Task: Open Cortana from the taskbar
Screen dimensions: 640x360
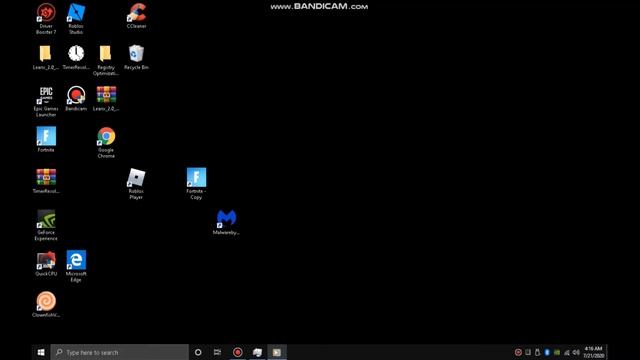Action: click(198, 352)
